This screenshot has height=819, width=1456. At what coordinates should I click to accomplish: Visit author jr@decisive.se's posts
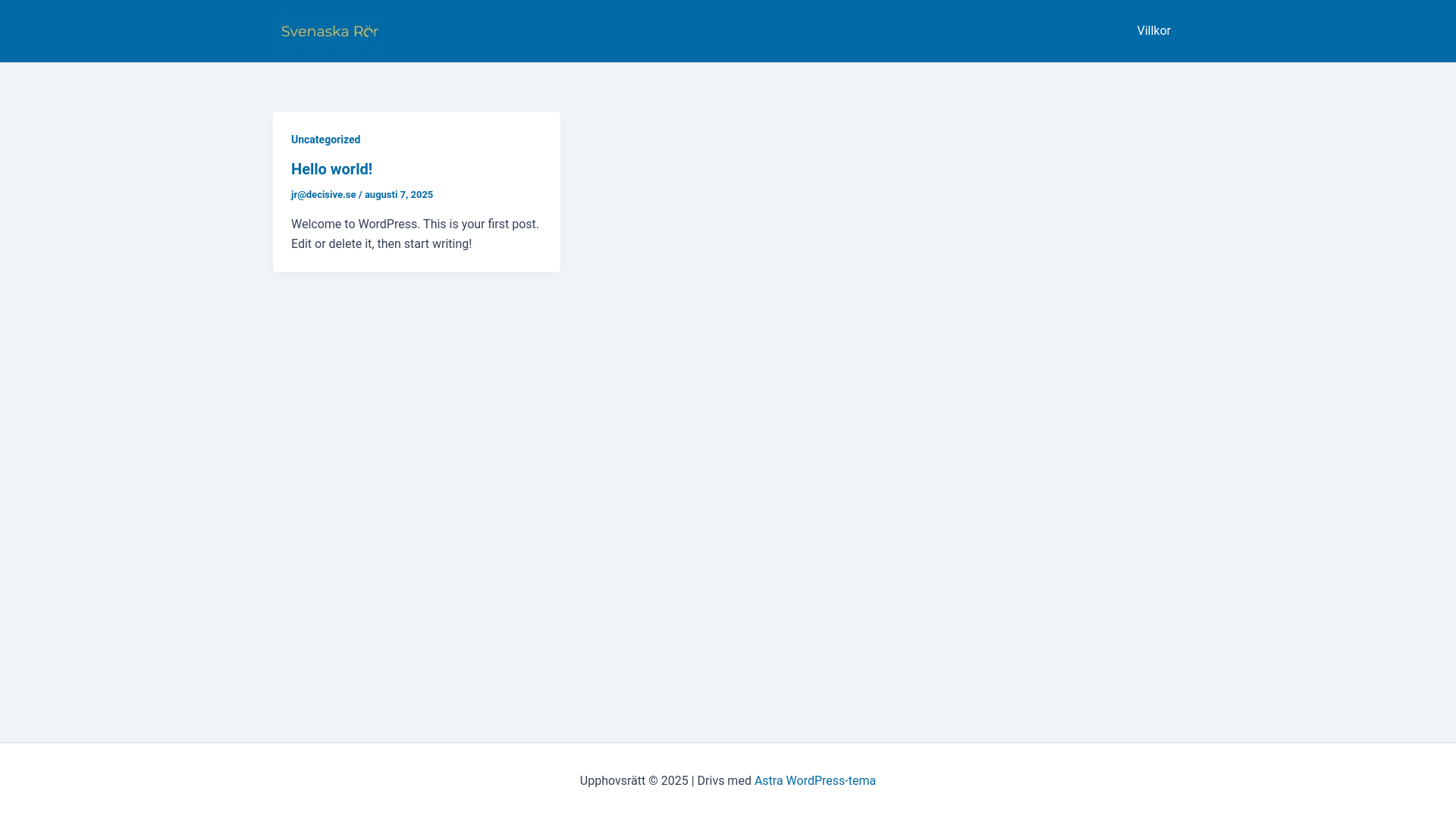pyautogui.click(x=323, y=195)
